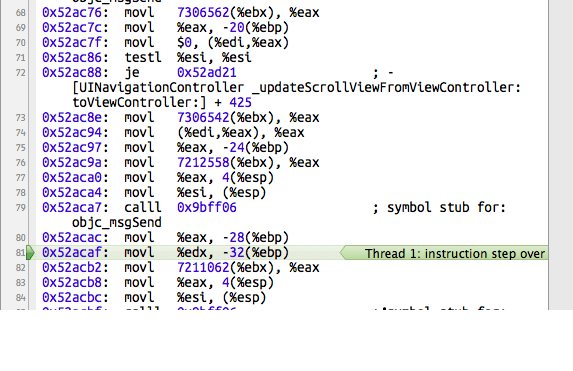Screen dimensions: 573x371
Task: Click the je jump target 0x52ad21
Action: coord(207,73)
